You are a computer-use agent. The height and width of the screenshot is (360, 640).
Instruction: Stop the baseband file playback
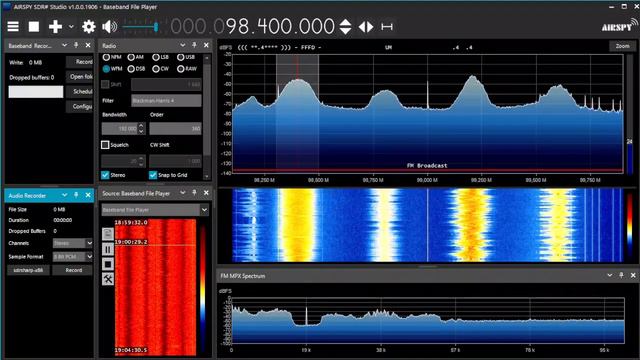pyautogui.click(x=108, y=264)
